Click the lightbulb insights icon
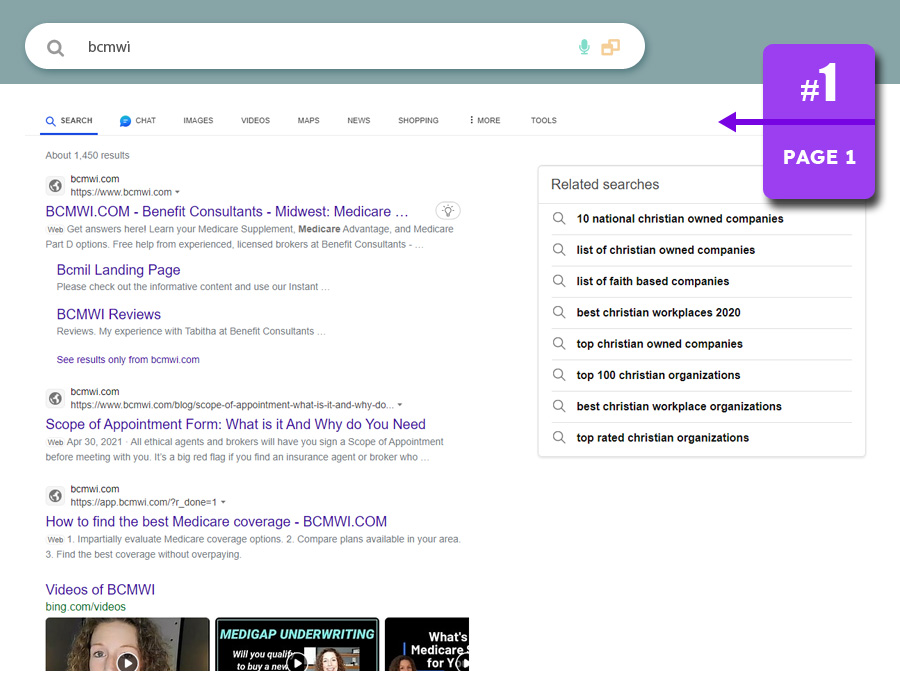The height and width of the screenshot is (700, 900). pos(448,211)
